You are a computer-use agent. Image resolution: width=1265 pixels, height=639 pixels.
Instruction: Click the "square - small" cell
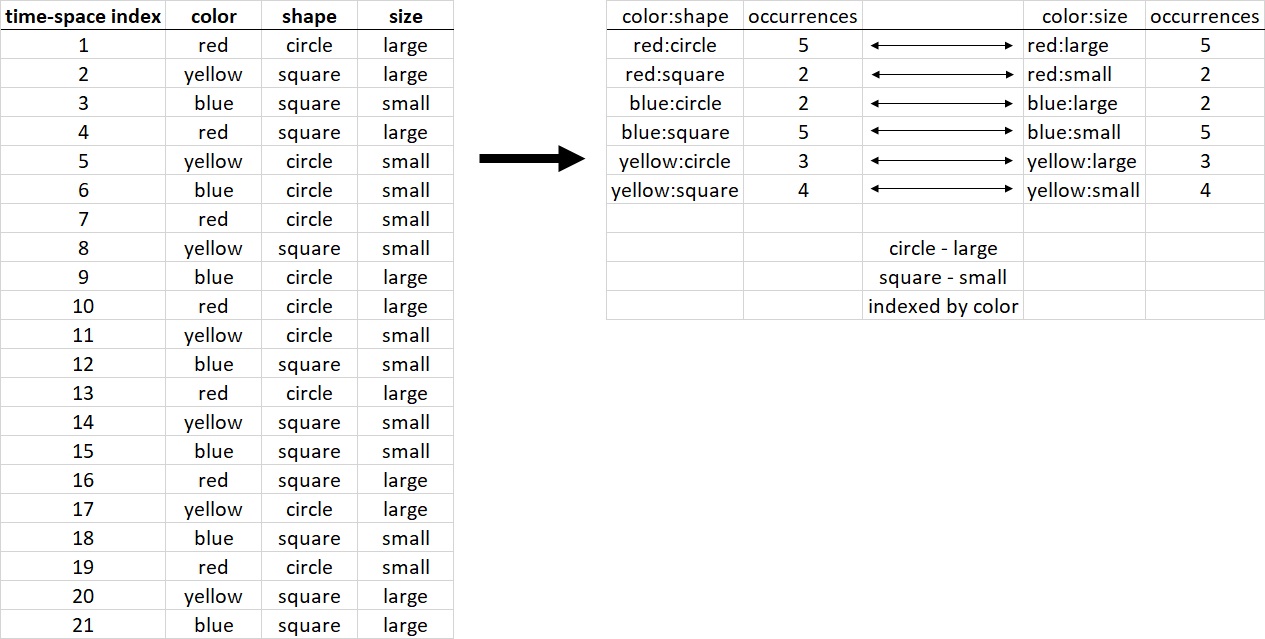(942, 277)
